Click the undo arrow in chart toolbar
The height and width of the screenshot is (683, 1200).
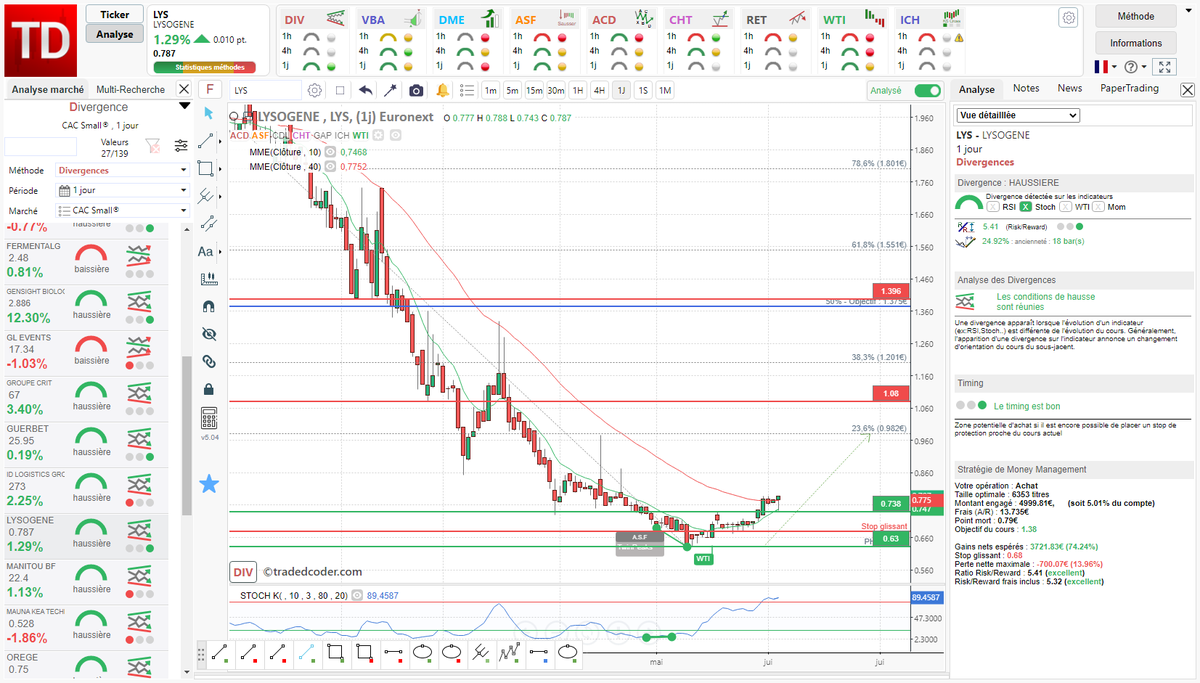pos(365,90)
